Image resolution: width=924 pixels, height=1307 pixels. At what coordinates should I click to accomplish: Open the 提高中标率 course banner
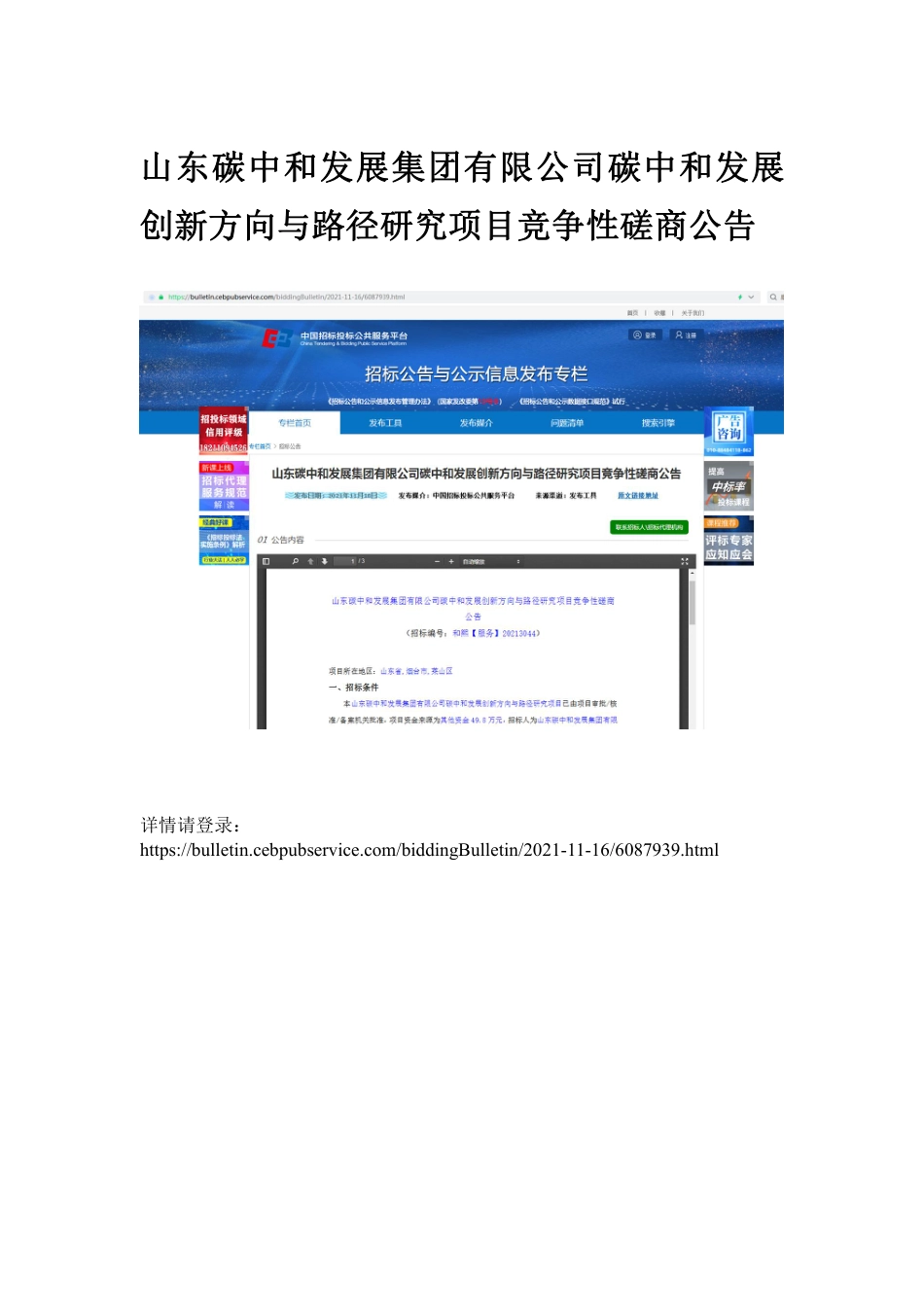729,486
